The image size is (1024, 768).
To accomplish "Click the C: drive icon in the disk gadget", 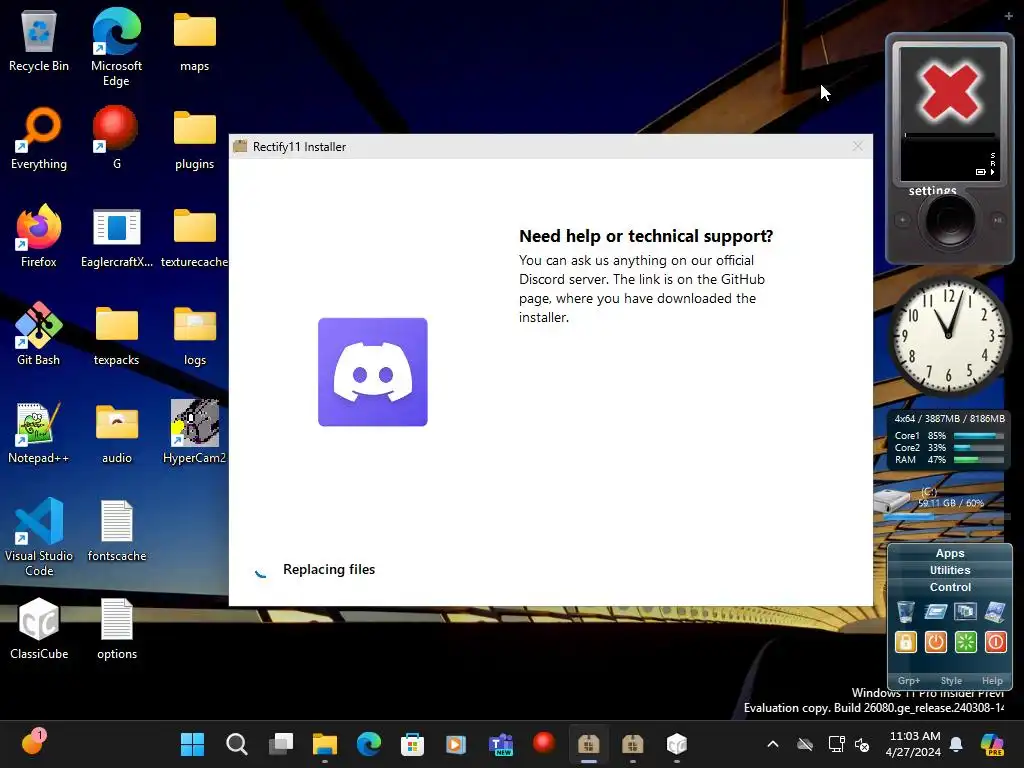I will (893, 500).
